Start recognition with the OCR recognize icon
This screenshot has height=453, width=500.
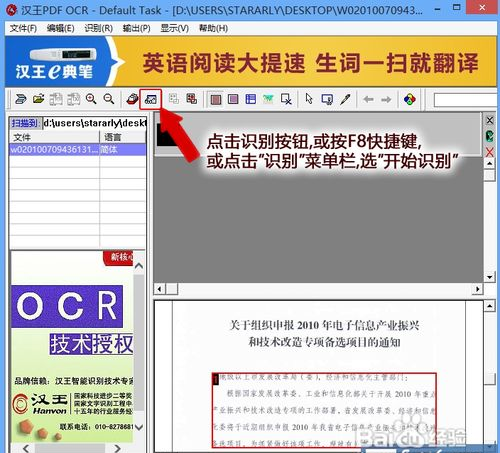pos(151,99)
